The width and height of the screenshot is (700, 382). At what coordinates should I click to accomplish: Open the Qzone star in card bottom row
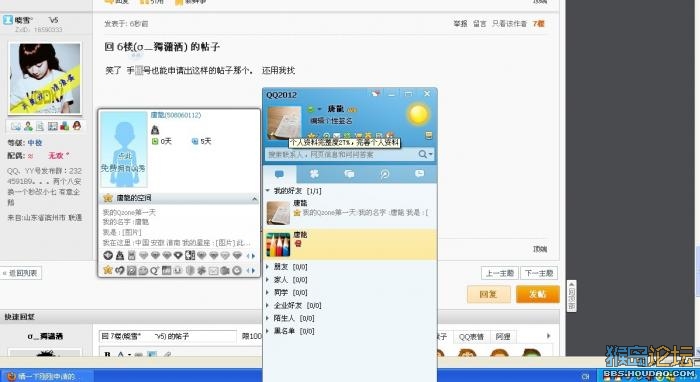pyautogui.click(x=108, y=270)
